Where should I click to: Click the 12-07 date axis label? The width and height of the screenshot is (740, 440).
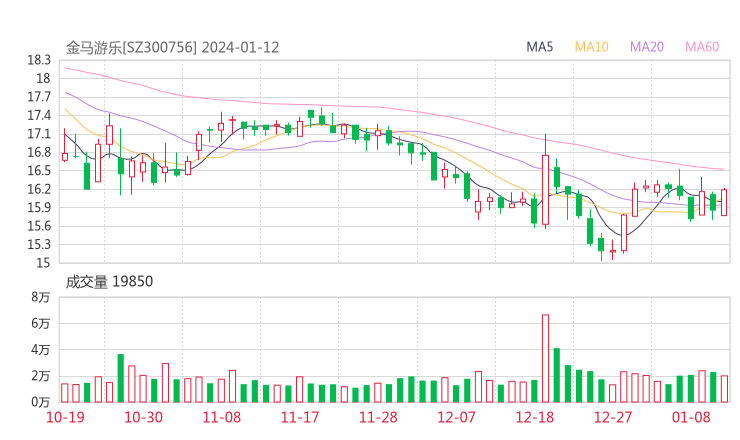(456, 417)
